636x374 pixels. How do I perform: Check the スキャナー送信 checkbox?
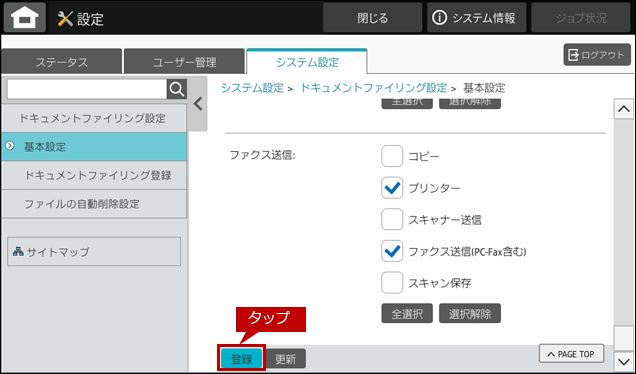(x=392, y=219)
